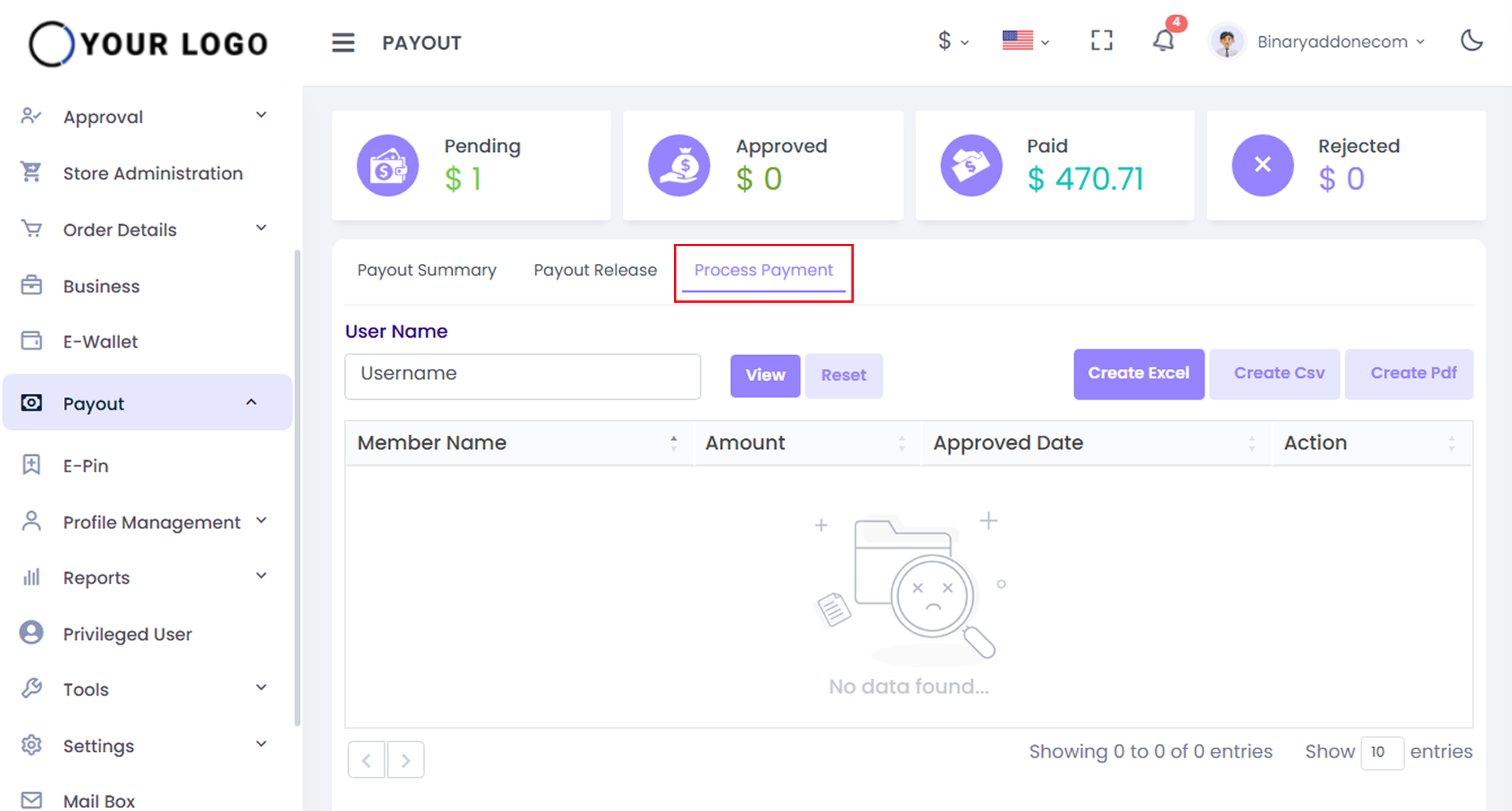This screenshot has height=811, width=1512.
Task: Open the Binaryaddonecom user dropdown
Action: 1340,42
